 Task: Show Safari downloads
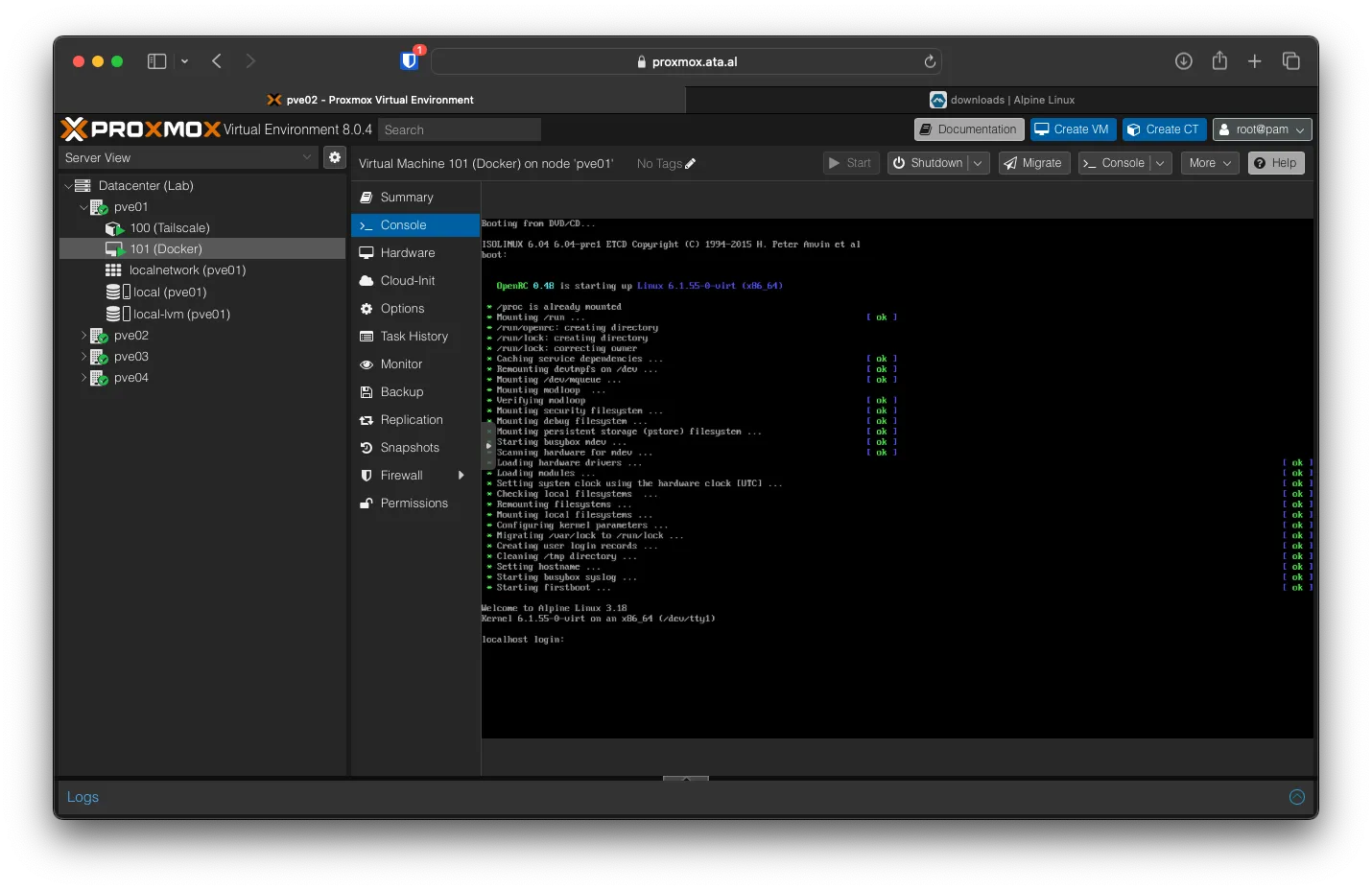(1184, 61)
